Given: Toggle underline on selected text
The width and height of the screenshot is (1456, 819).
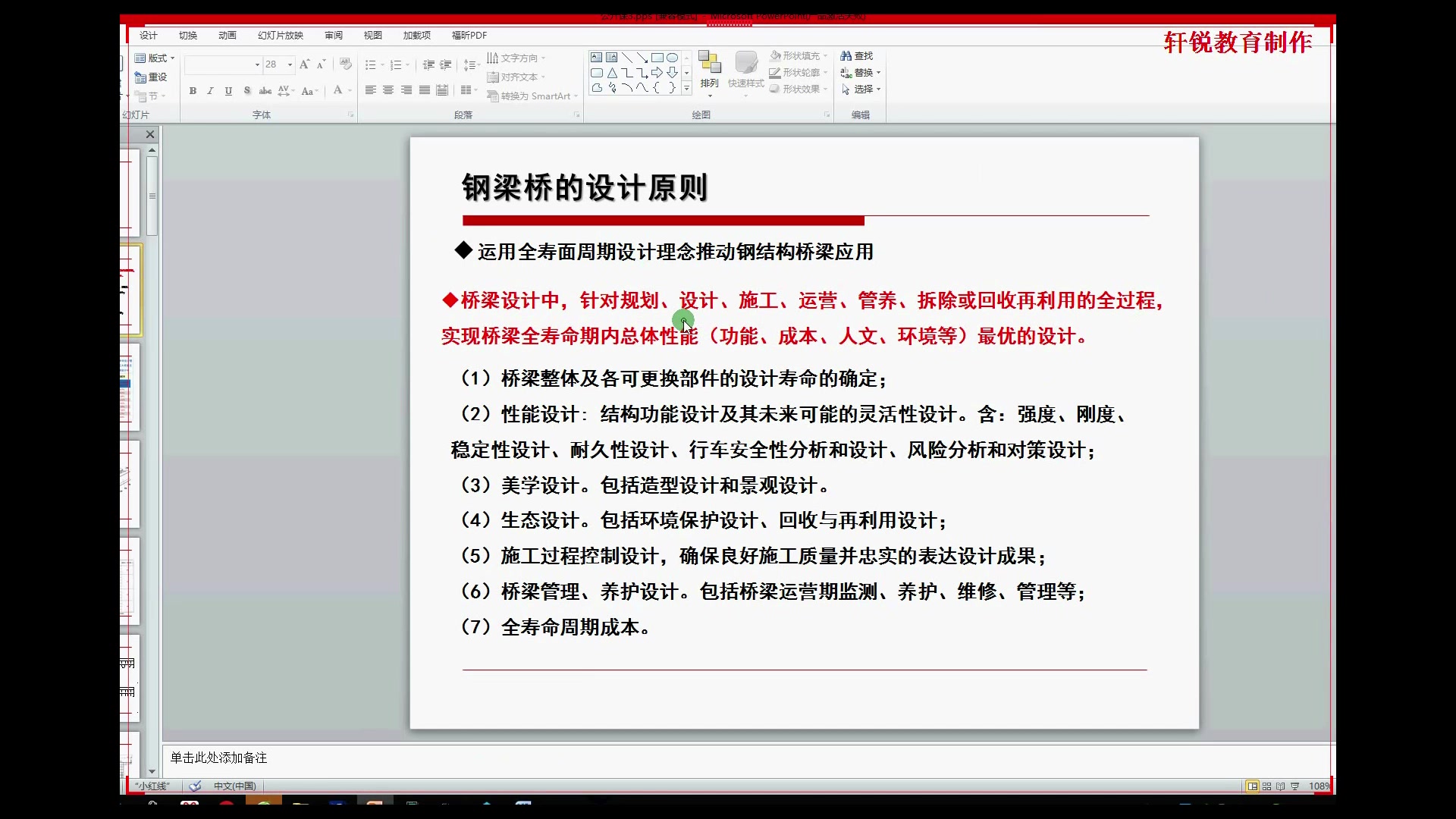Looking at the screenshot, I should click(228, 91).
